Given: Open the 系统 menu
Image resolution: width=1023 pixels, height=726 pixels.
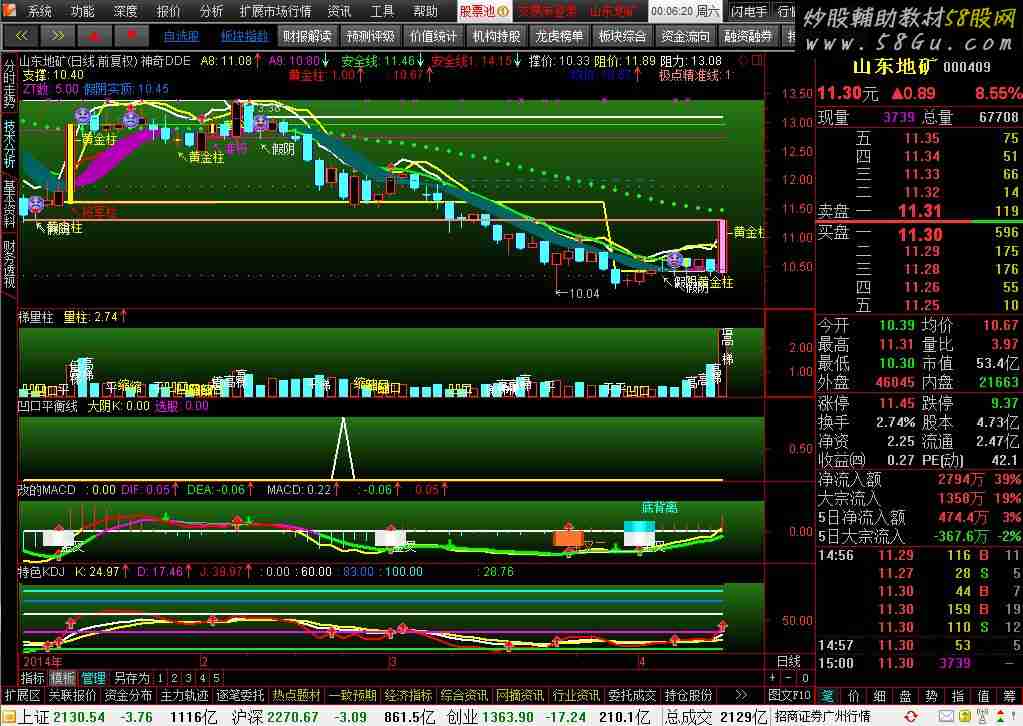Looking at the screenshot, I should pyautogui.click(x=40, y=10).
